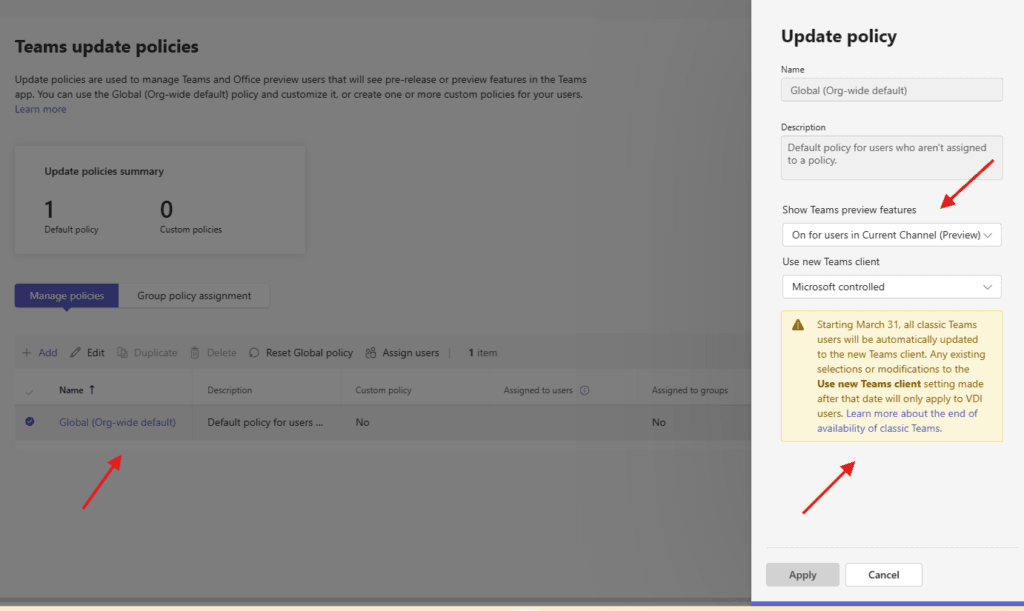
Task: Click the Cancel button
Action: click(883, 575)
